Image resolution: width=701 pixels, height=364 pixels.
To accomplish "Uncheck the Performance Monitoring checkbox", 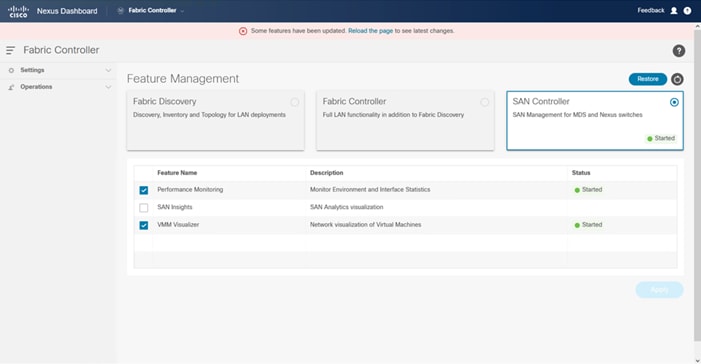I will coord(144,190).
